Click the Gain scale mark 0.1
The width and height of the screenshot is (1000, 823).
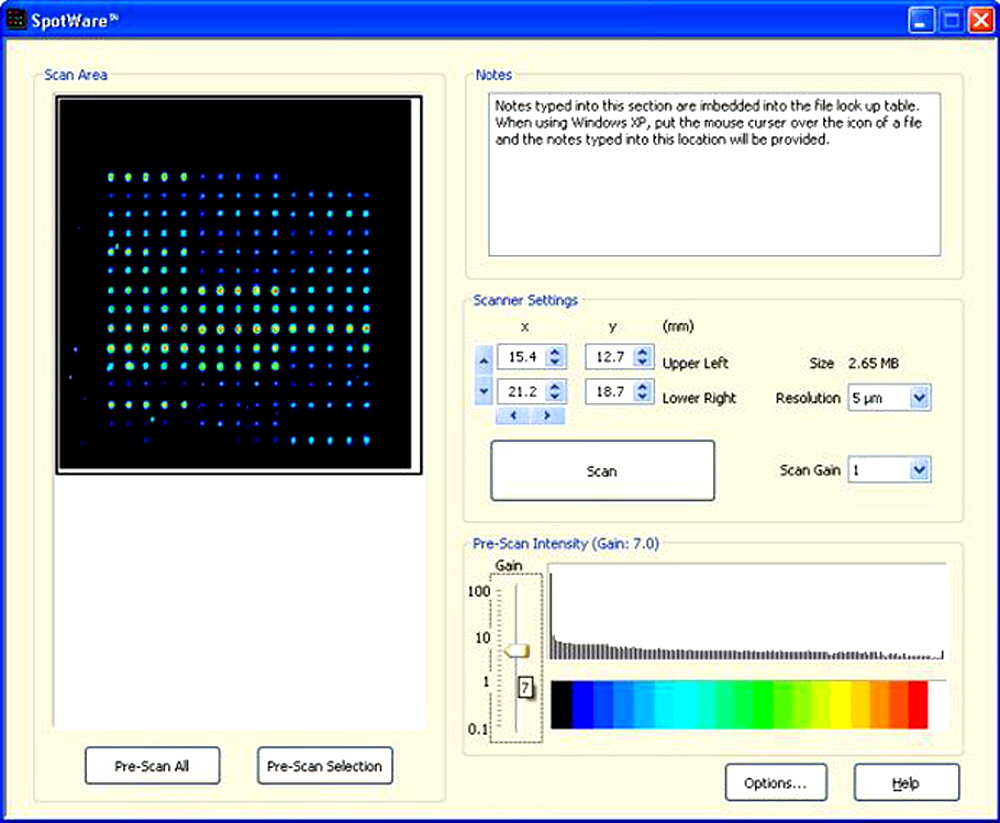click(x=478, y=729)
